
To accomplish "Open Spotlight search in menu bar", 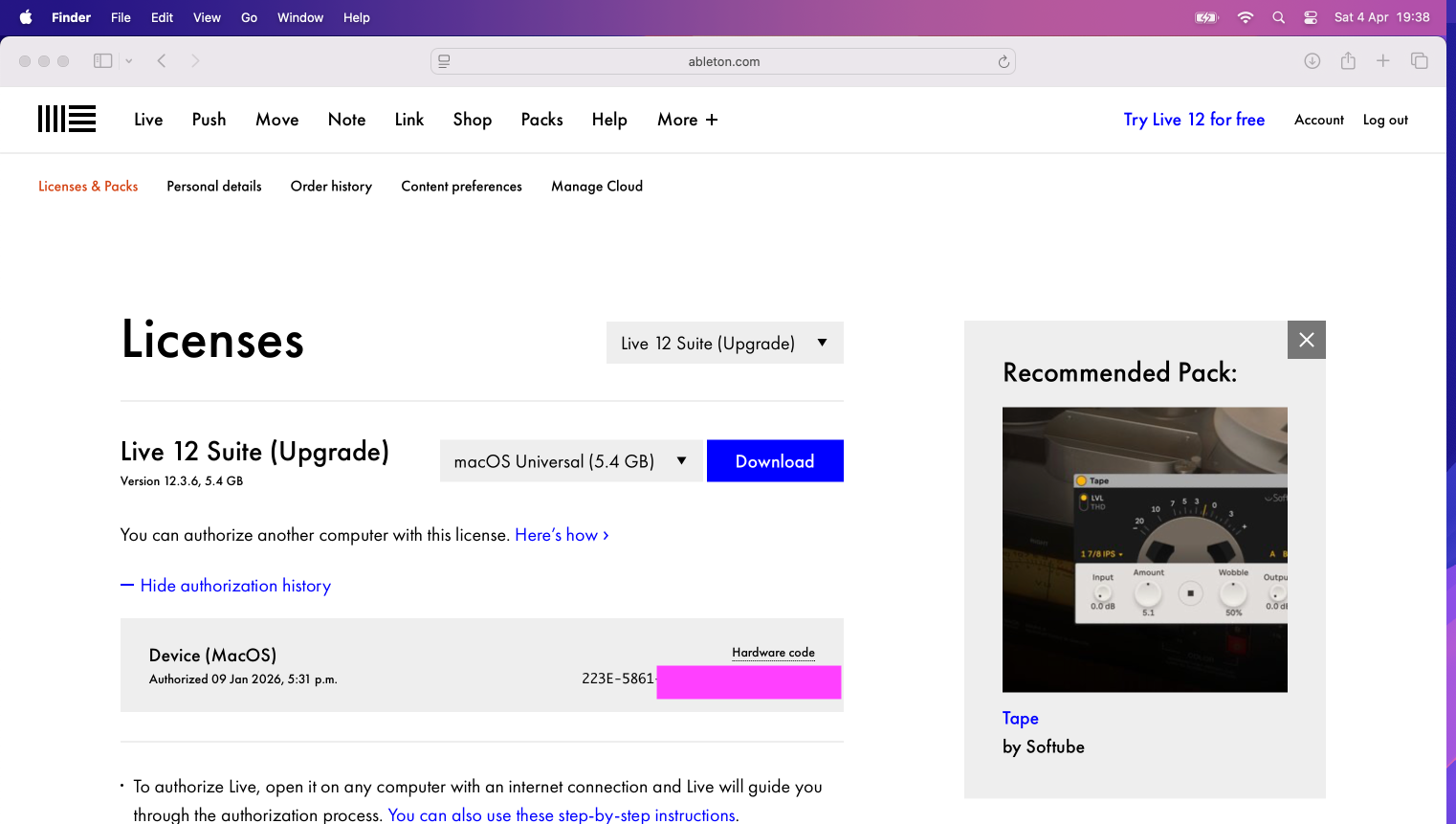I will click(1278, 17).
